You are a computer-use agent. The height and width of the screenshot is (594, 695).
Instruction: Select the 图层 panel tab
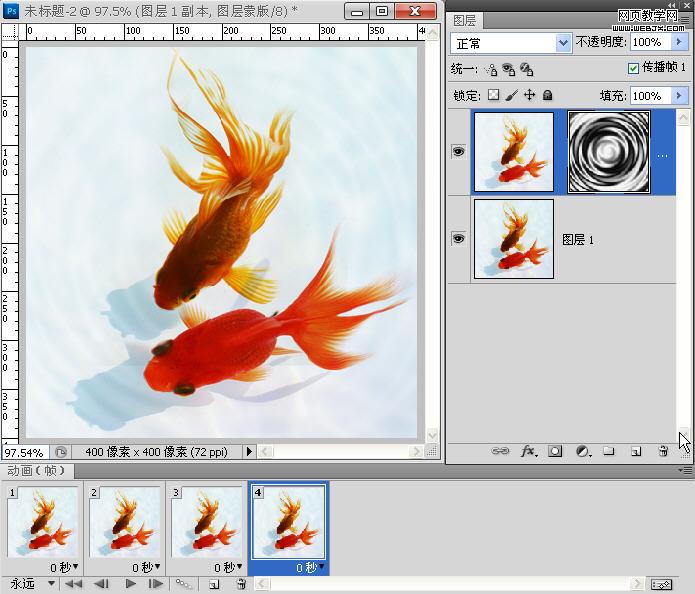coord(464,20)
